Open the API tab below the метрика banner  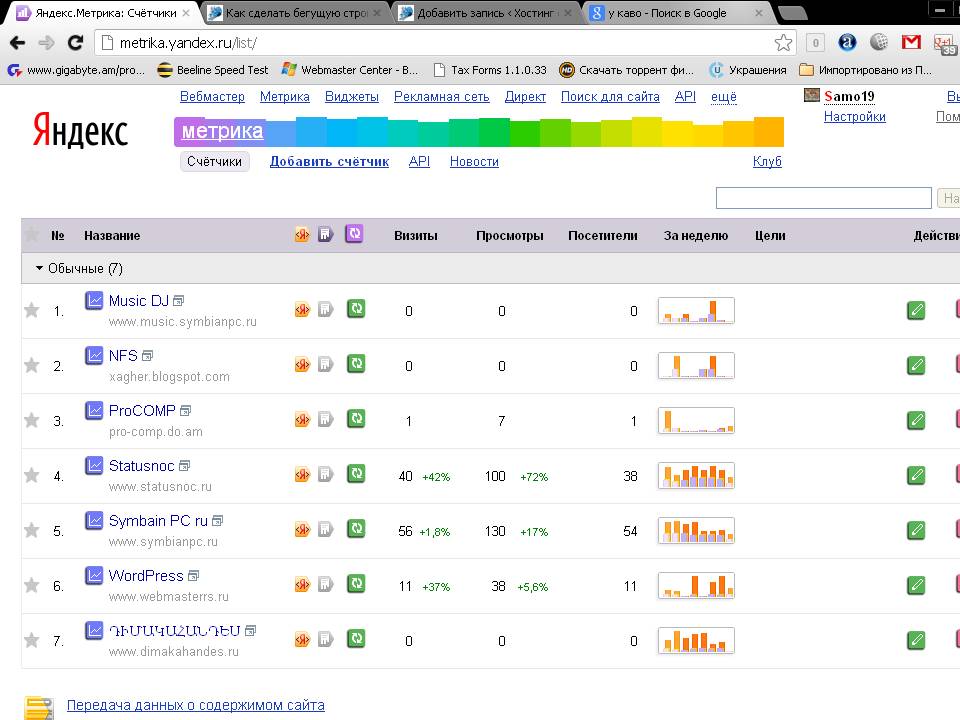(419, 162)
